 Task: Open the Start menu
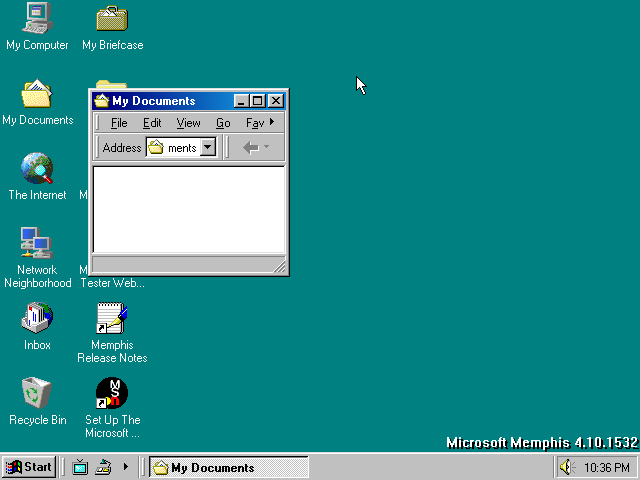[x=29, y=467]
